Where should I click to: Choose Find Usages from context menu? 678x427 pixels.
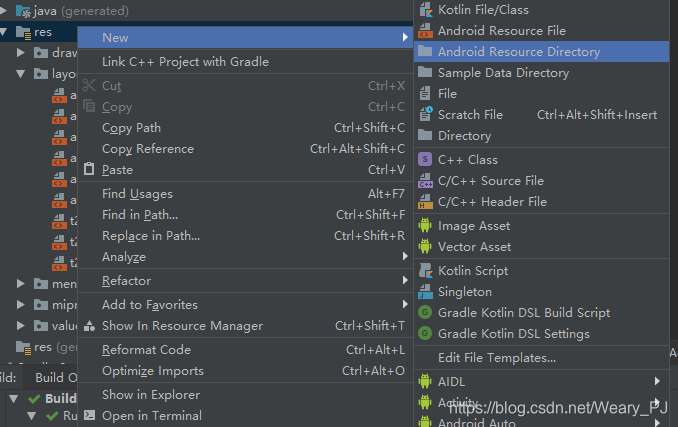pyautogui.click(x=245, y=194)
